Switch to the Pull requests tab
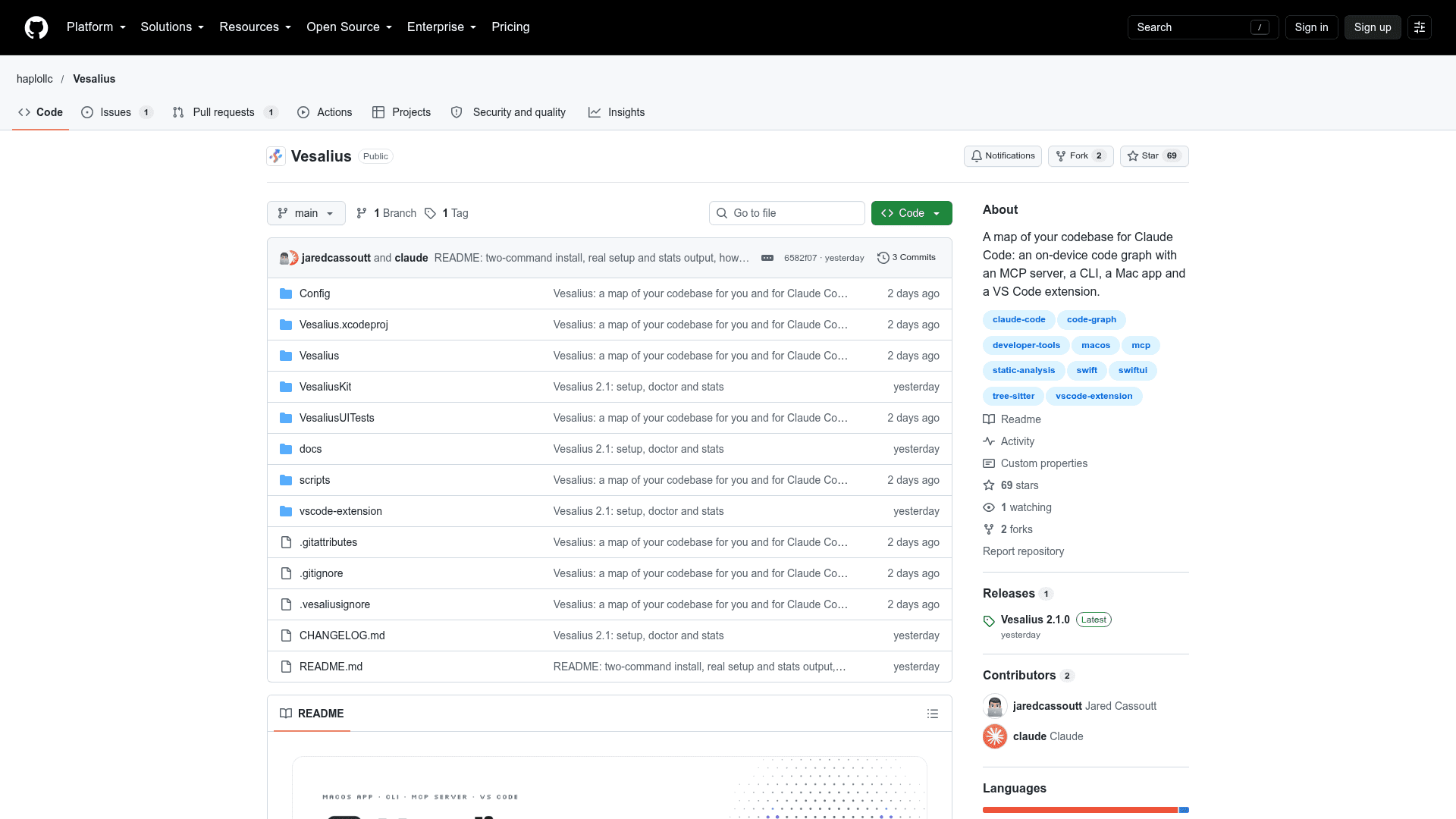Screen dimensions: 1456x819 pos(225,112)
